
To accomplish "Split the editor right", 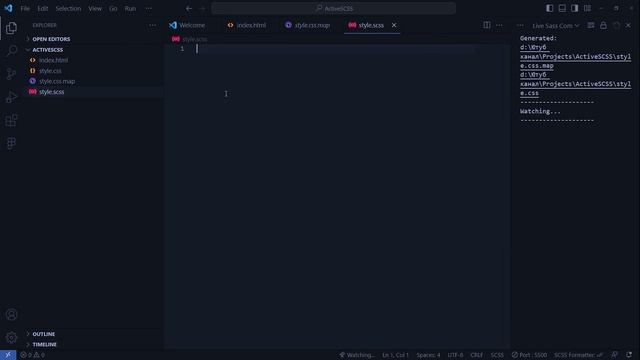I will pyautogui.click(x=487, y=25).
